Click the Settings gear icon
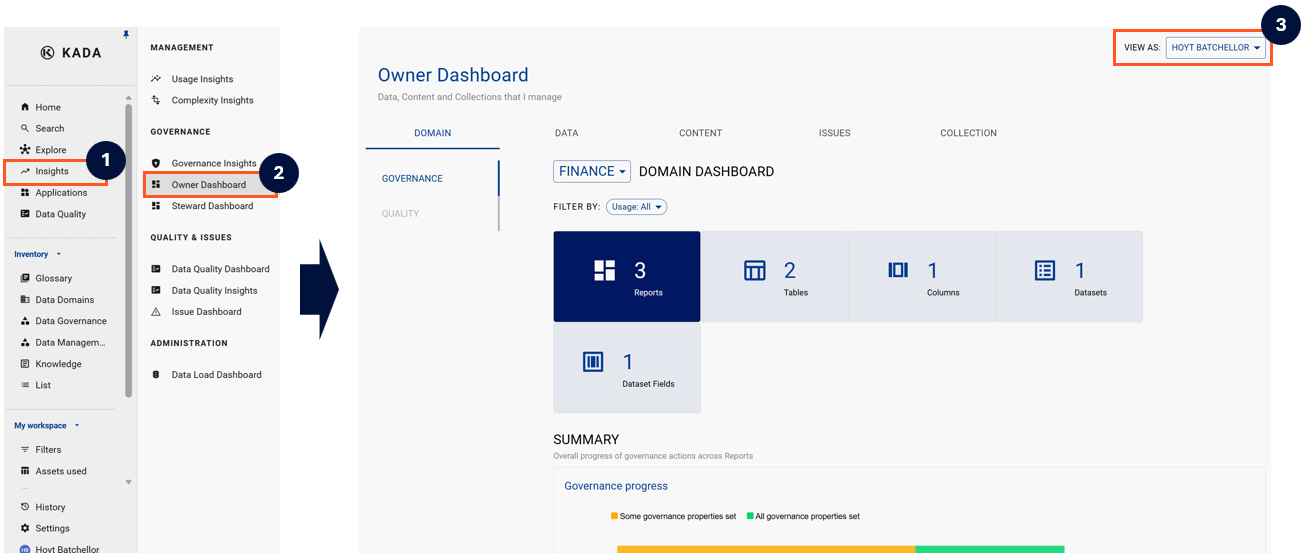The height and width of the screenshot is (556, 1302). pos(25,529)
